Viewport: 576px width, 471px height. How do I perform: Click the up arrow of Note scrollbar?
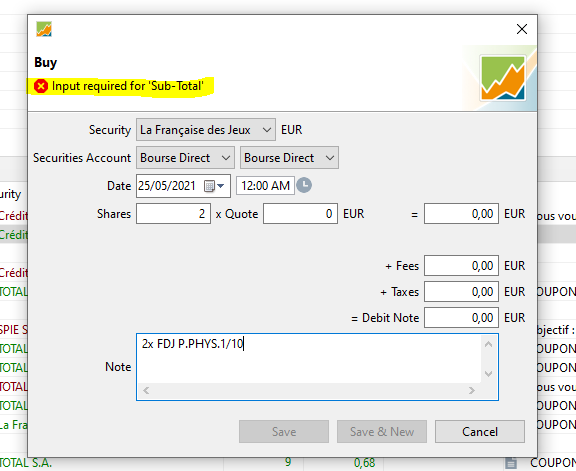click(x=489, y=344)
